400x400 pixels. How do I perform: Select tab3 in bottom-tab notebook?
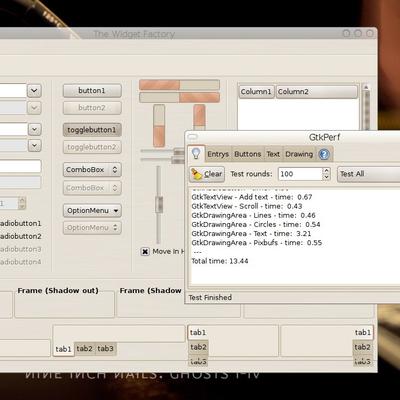click(106, 349)
